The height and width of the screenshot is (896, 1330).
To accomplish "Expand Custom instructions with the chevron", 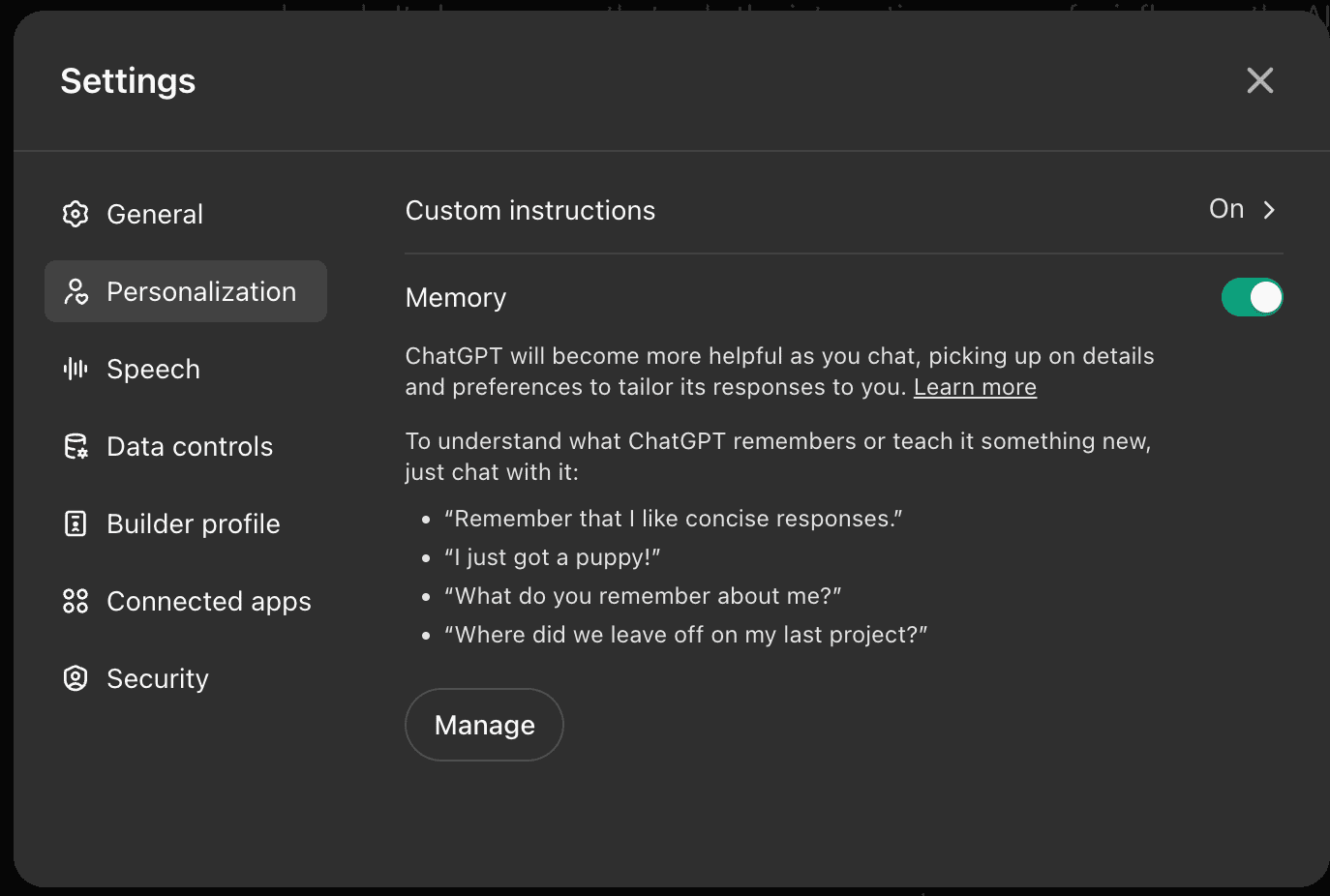I will point(1270,209).
